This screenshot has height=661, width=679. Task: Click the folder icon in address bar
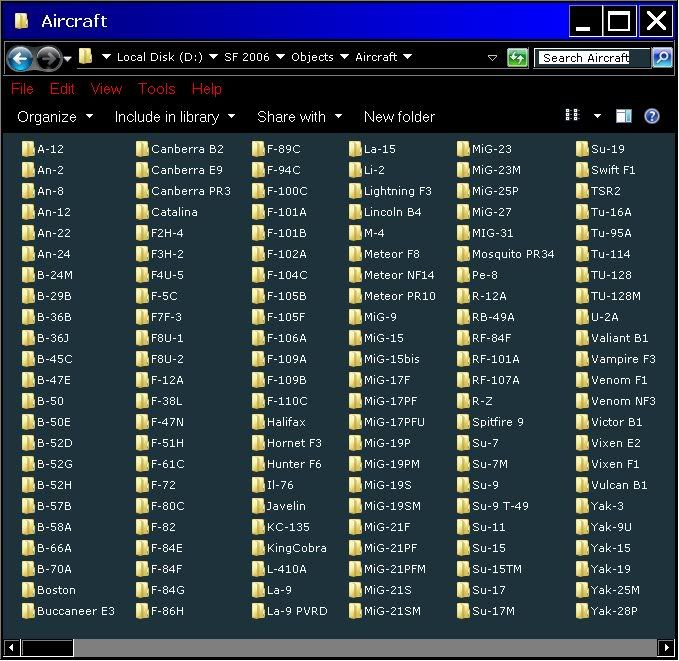[86, 57]
